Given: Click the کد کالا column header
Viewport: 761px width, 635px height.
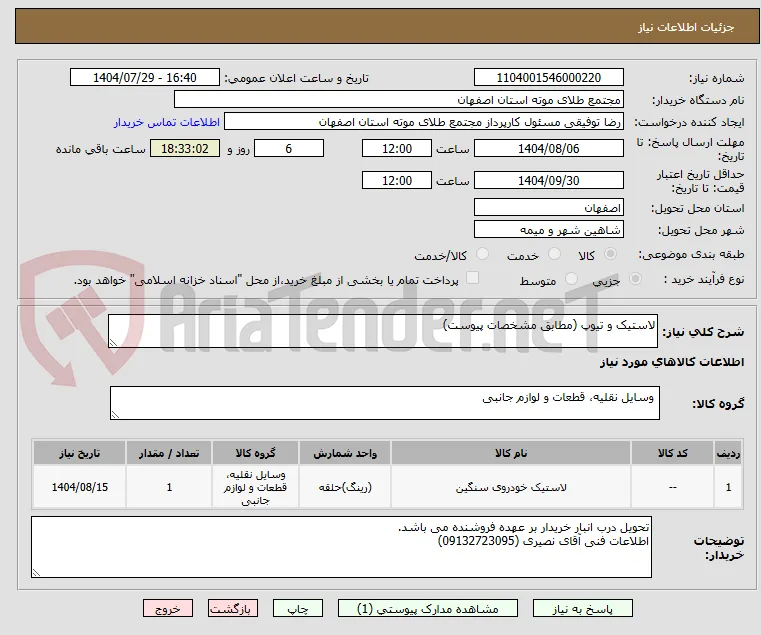Looking at the screenshot, I should (672, 453).
